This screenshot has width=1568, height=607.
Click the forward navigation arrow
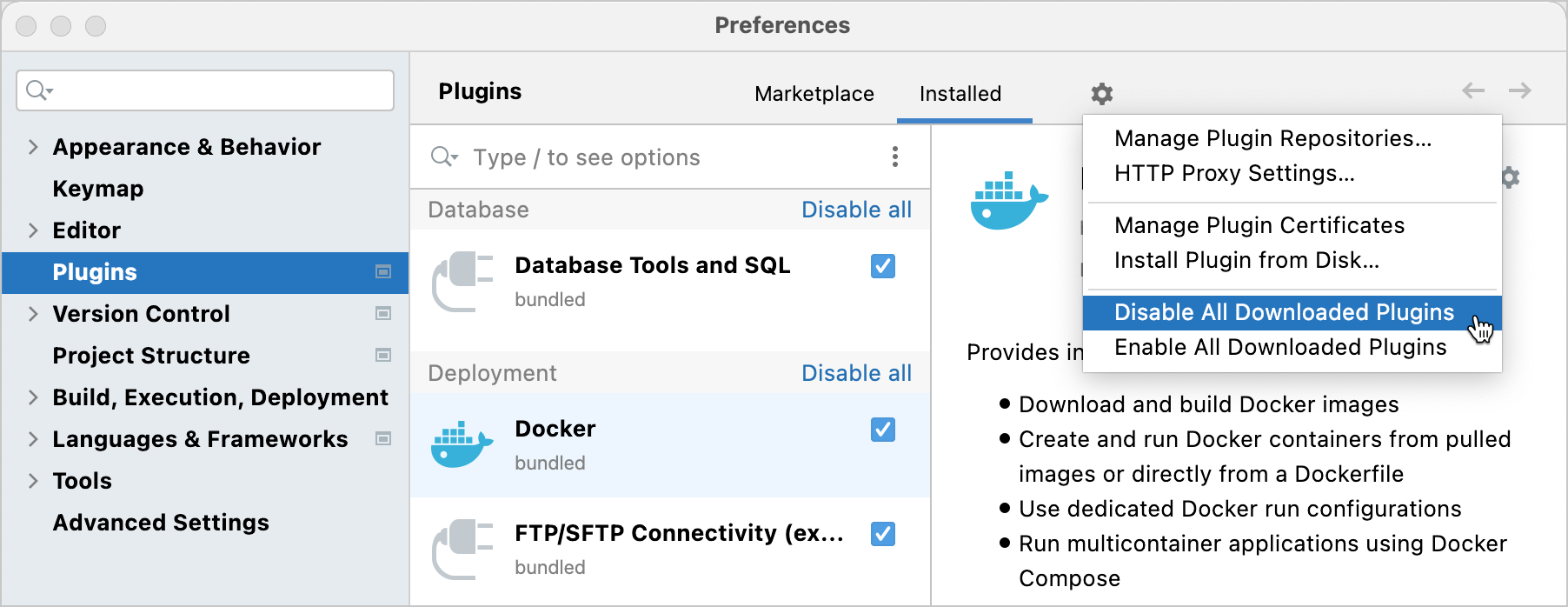[x=1519, y=90]
